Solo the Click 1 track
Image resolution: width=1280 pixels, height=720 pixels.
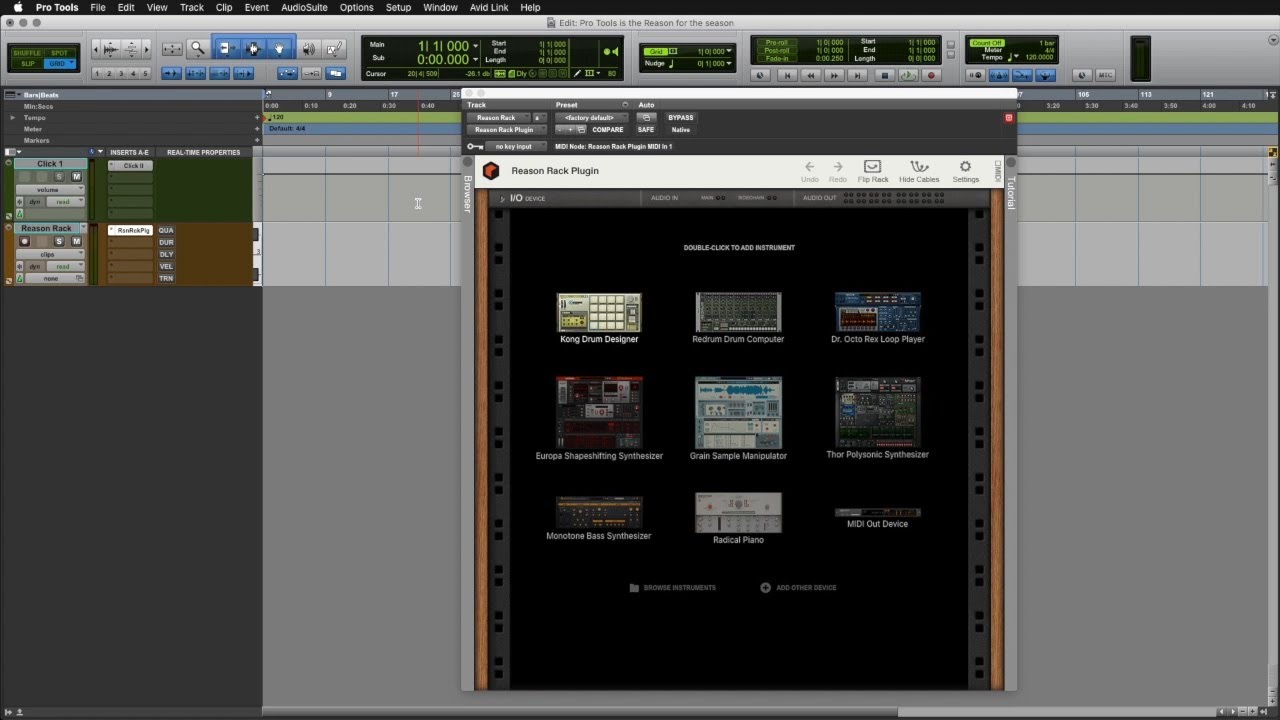click(x=59, y=177)
